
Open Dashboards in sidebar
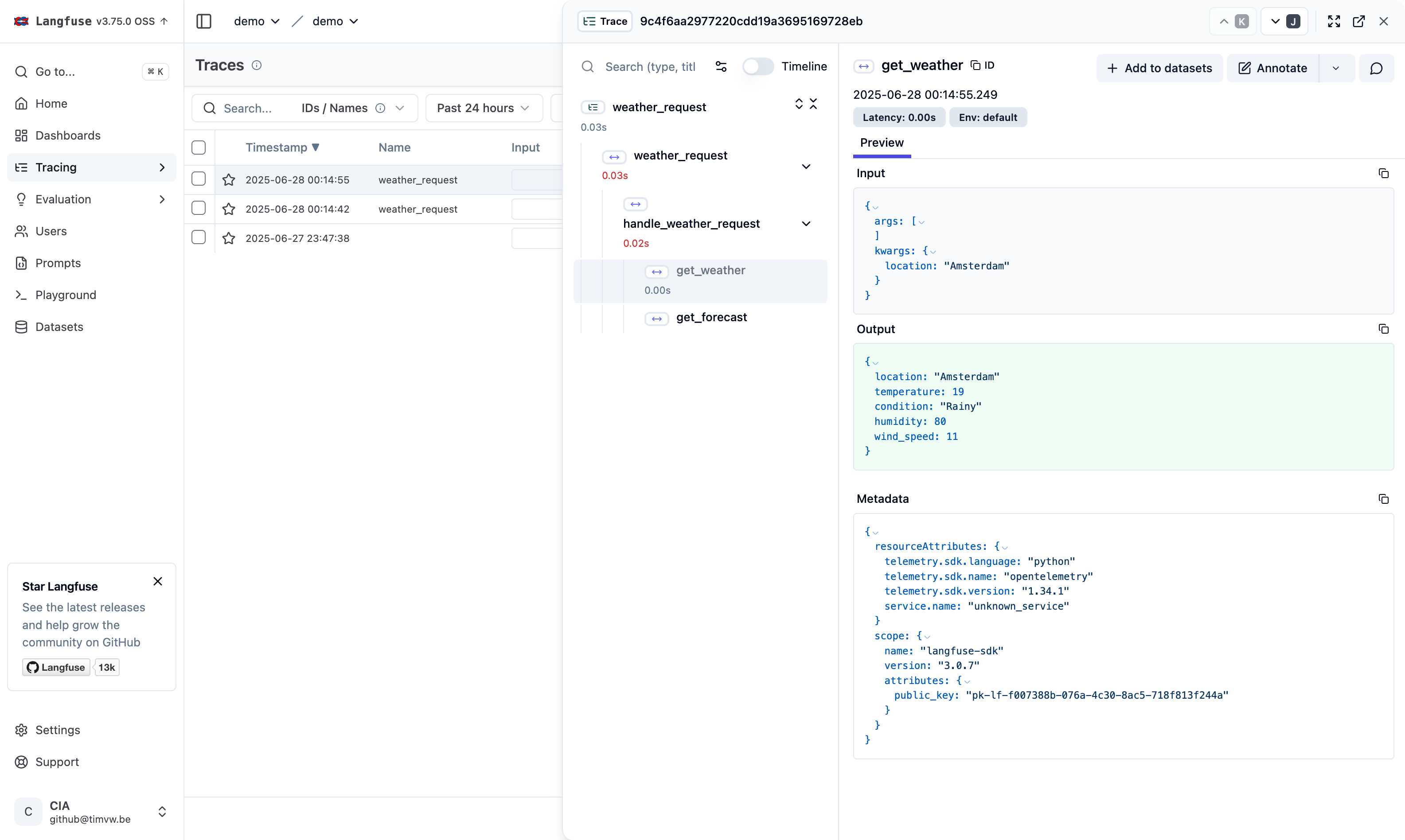point(92,135)
